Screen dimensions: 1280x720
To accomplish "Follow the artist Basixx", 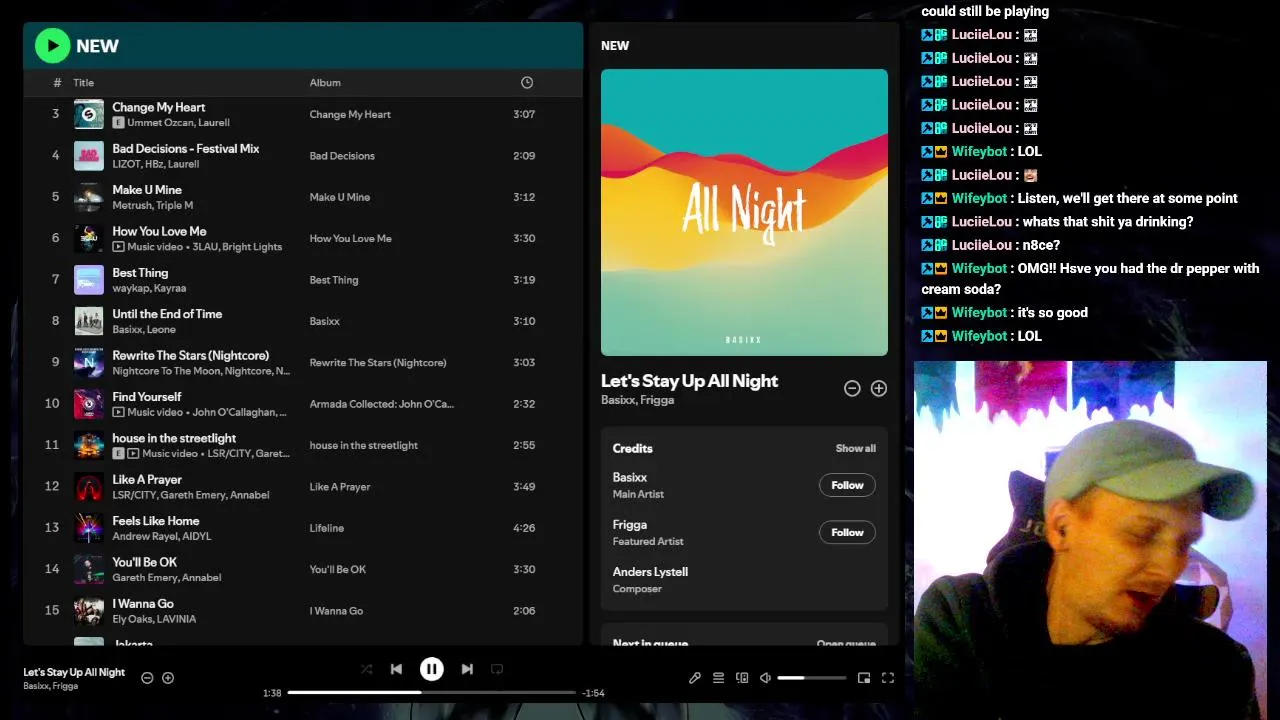I will [847, 485].
